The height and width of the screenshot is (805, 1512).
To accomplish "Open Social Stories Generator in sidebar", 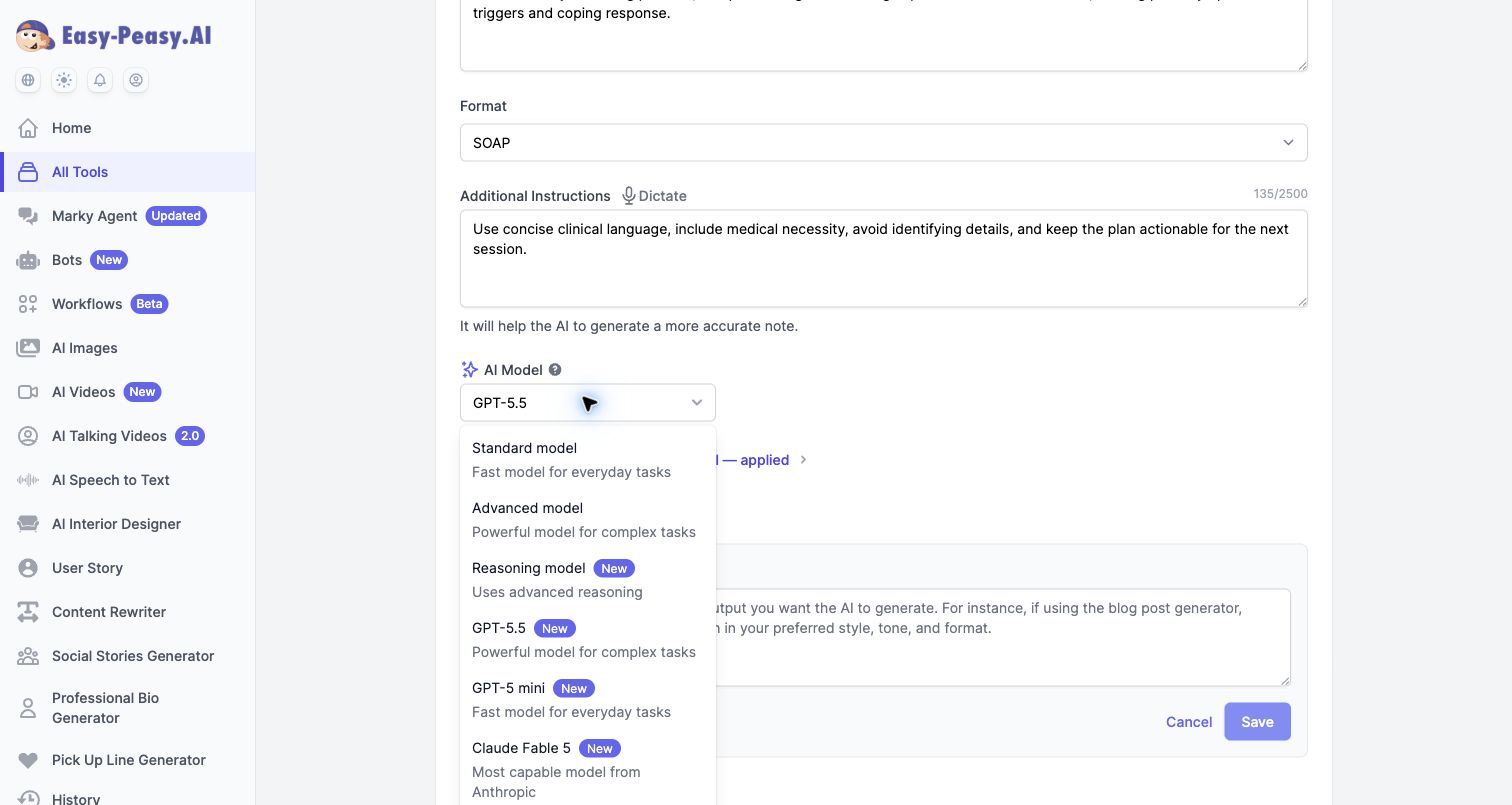I will (128, 656).
